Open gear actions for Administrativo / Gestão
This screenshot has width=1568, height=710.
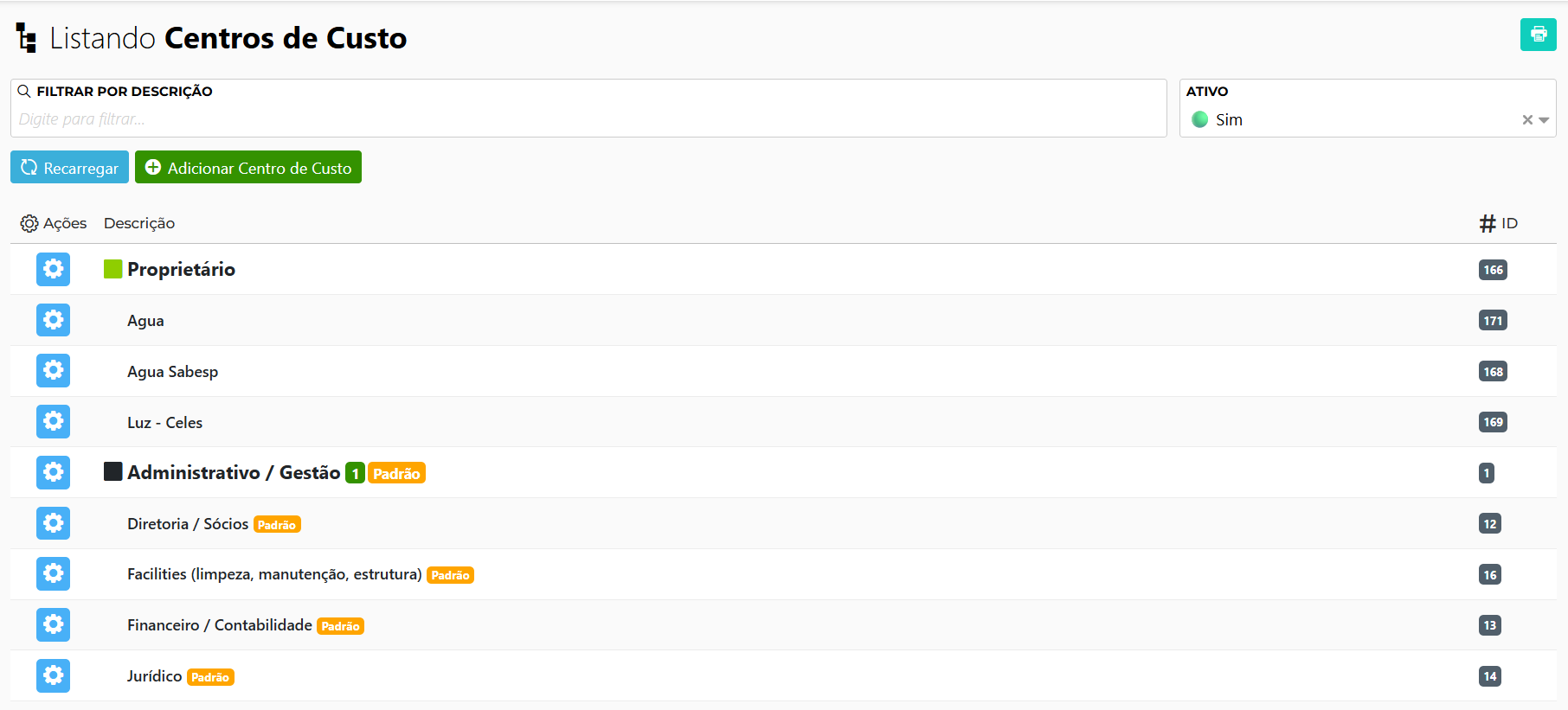53,472
